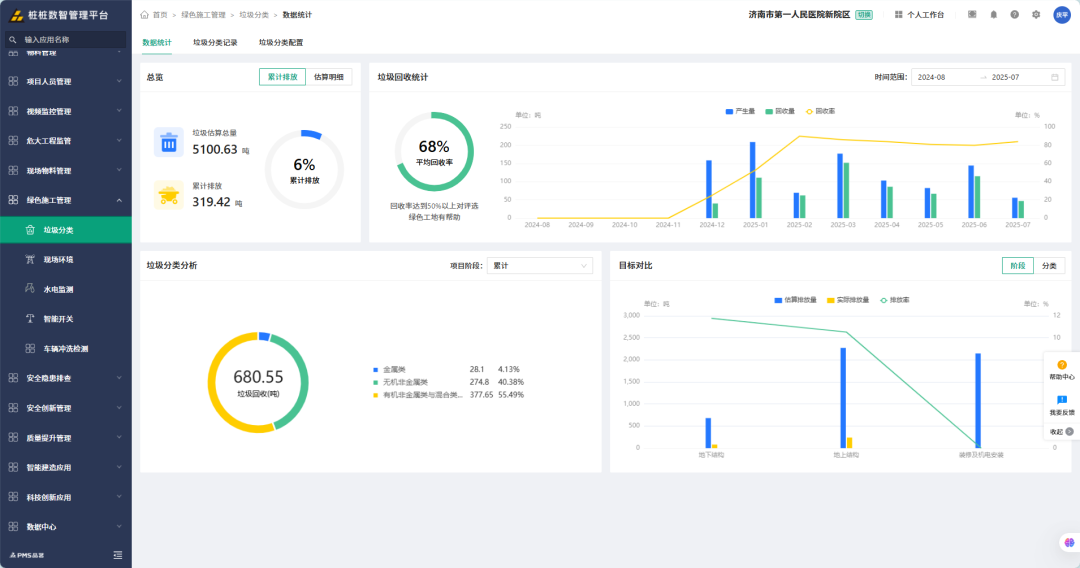Click the 切换 project switch button
The height and width of the screenshot is (568, 1080).
pyautogui.click(x=864, y=14)
